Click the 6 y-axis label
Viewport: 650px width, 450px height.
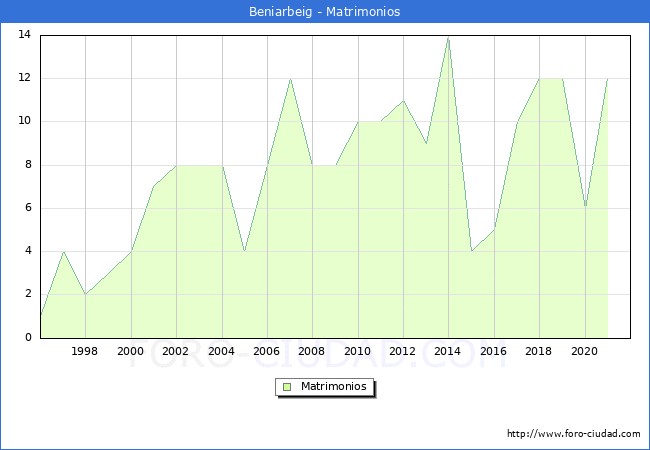[x=28, y=208]
